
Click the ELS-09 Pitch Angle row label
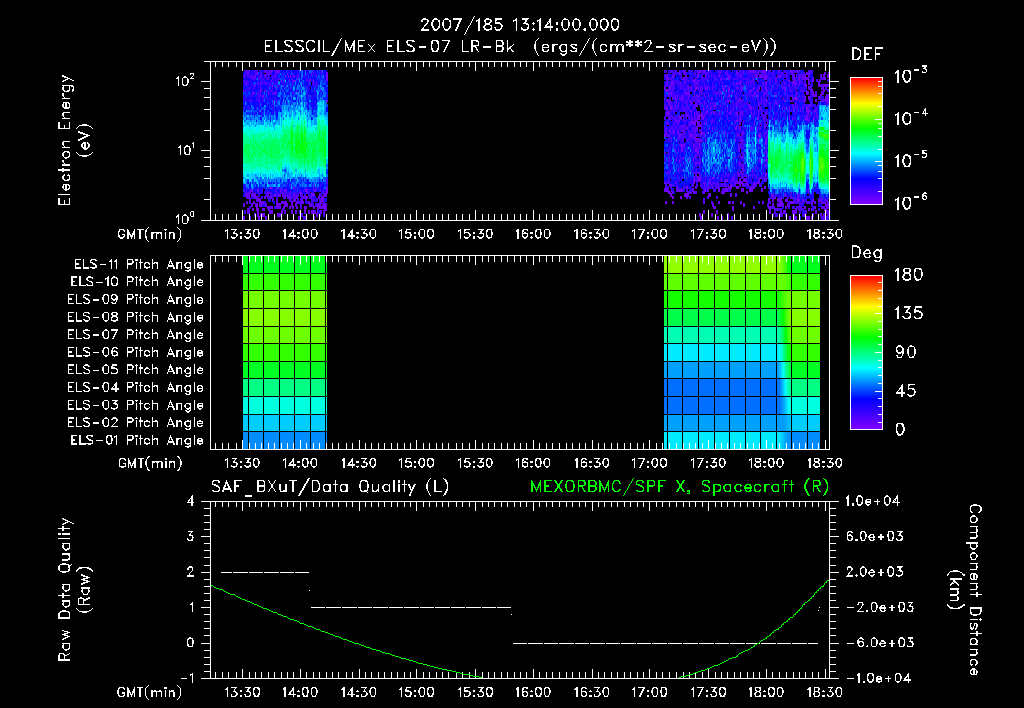pos(136,300)
